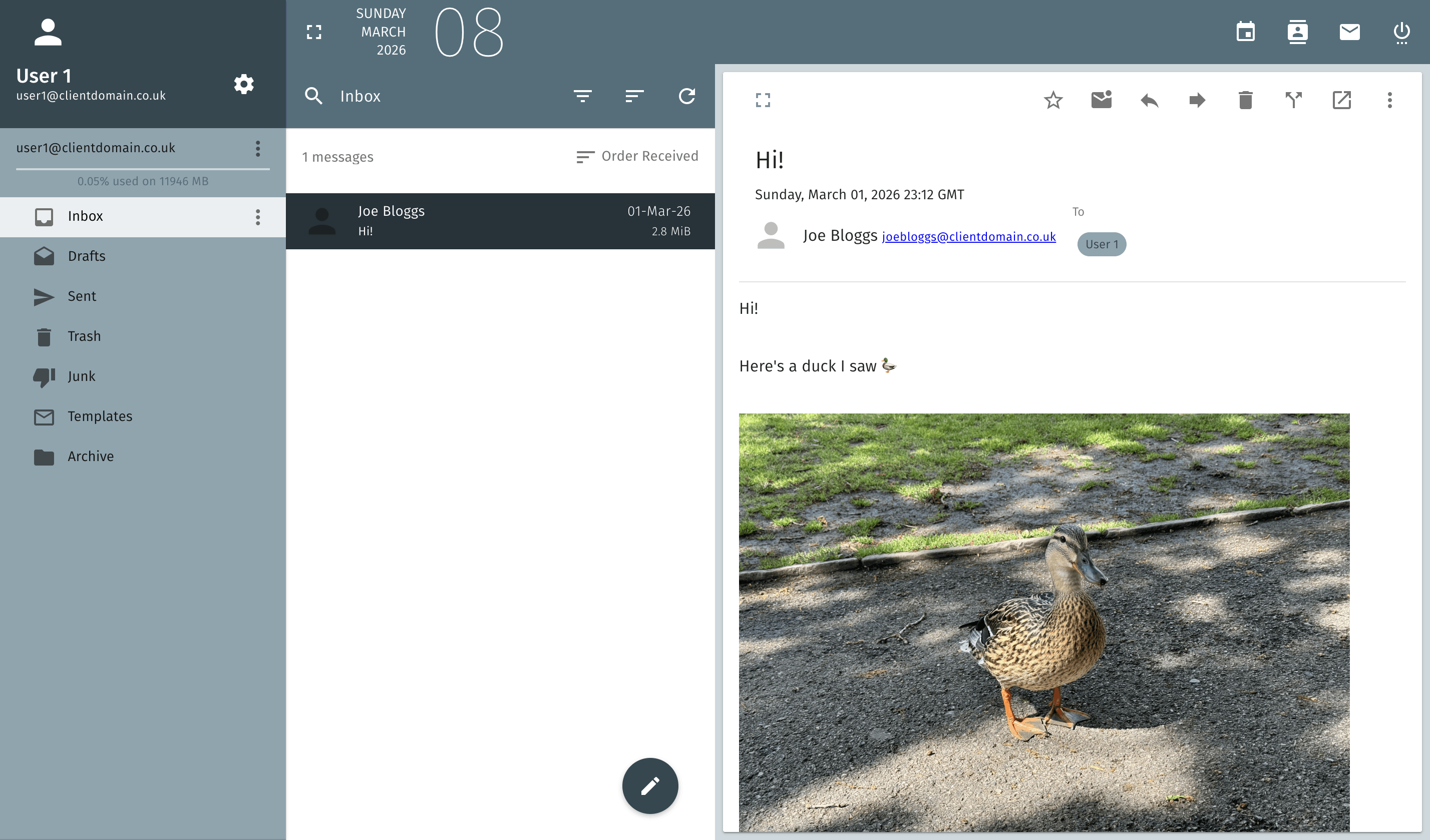Click the "0.05% used on 11946 MB" quota text
This screenshot has height=840, width=1430.
click(x=143, y=182)
